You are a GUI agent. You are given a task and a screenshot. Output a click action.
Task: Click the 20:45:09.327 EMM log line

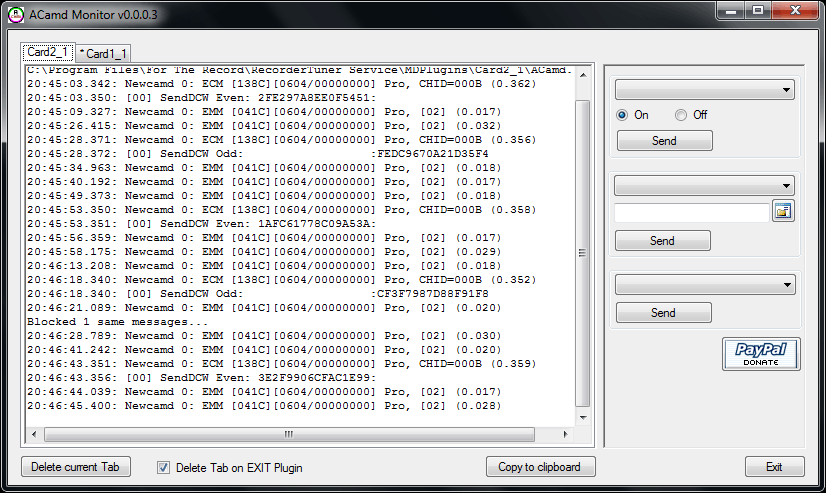tap(264, 112)
